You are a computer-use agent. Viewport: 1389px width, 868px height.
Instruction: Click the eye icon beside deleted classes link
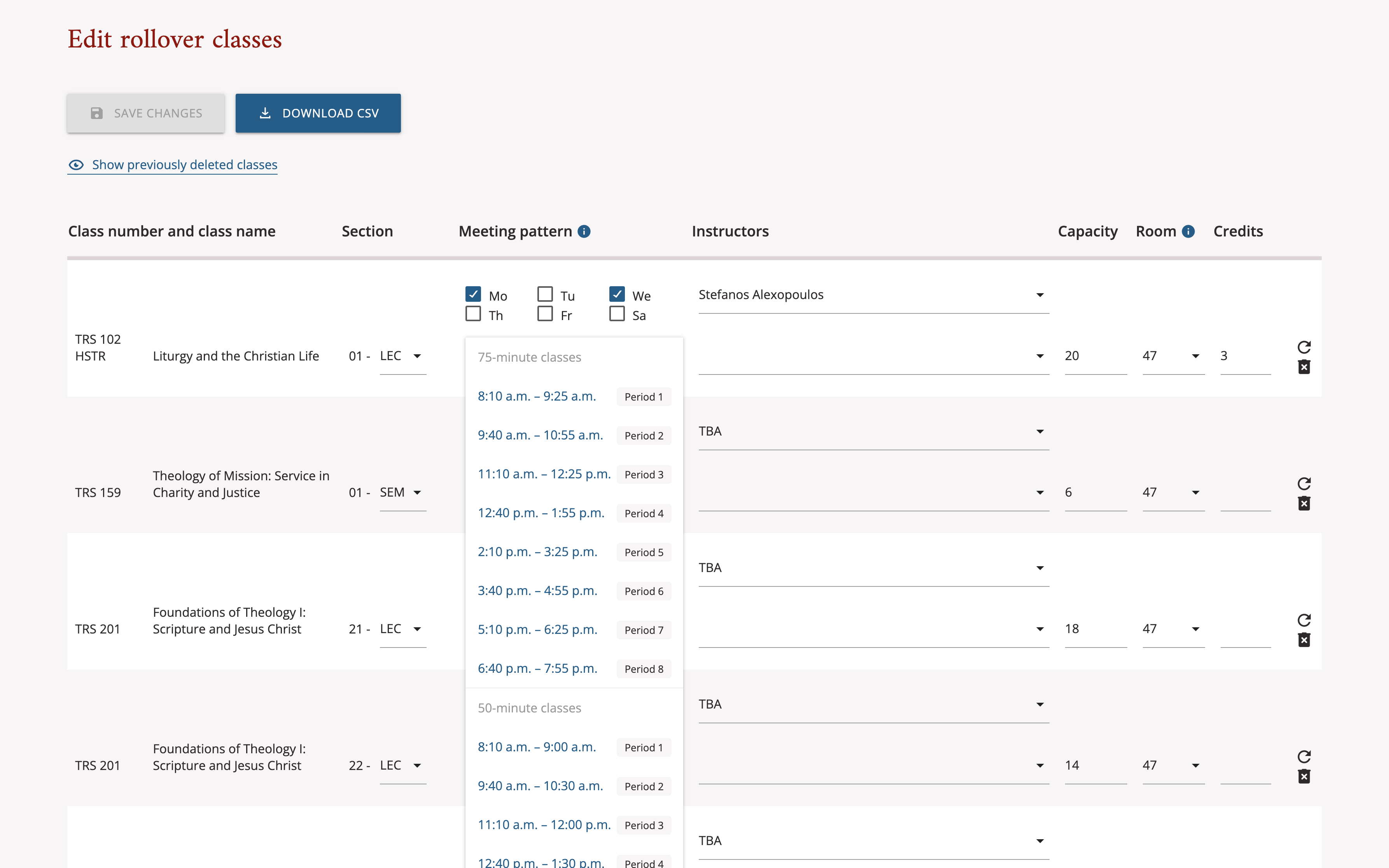76,165
